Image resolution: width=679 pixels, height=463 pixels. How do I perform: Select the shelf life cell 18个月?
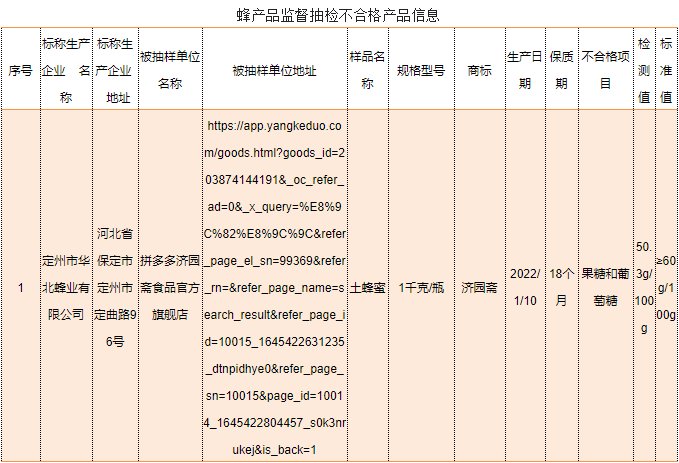click(x=561, y=288)
